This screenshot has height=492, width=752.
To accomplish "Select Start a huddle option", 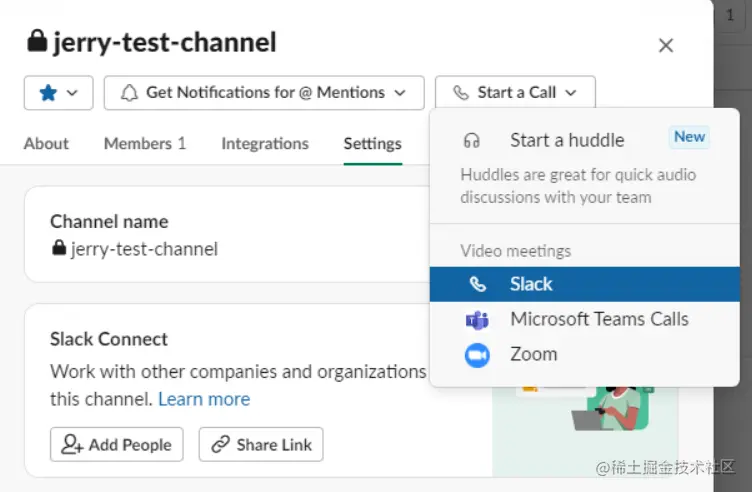I will 566,140.
